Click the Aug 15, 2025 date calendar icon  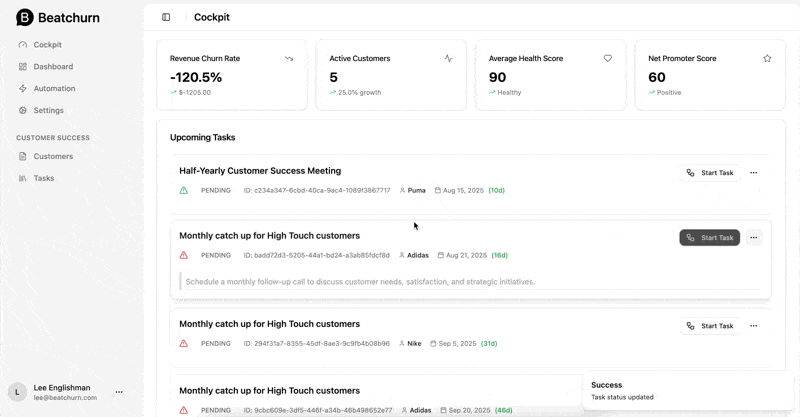click(438, 190)
